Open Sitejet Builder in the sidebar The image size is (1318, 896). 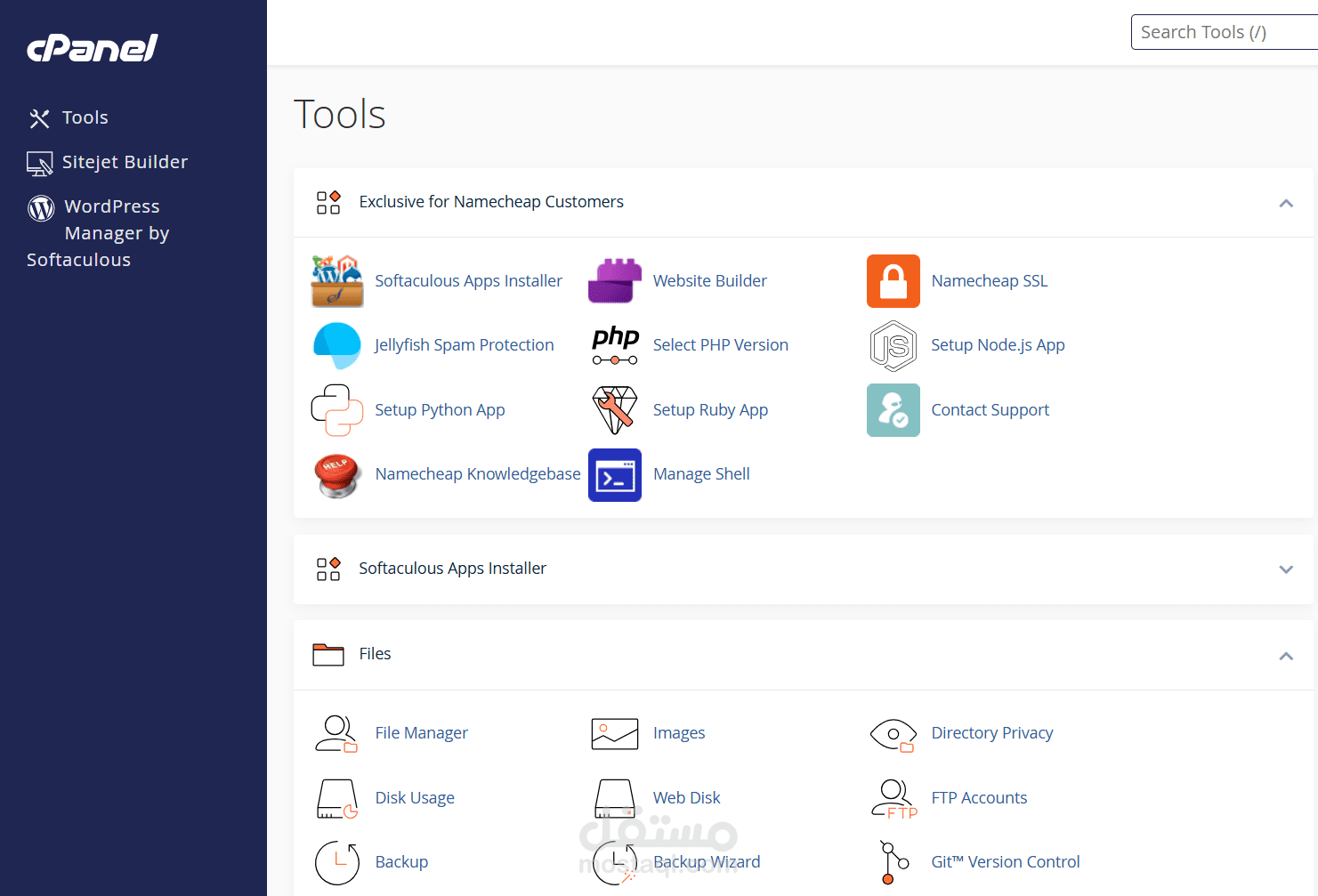[125, 162]
